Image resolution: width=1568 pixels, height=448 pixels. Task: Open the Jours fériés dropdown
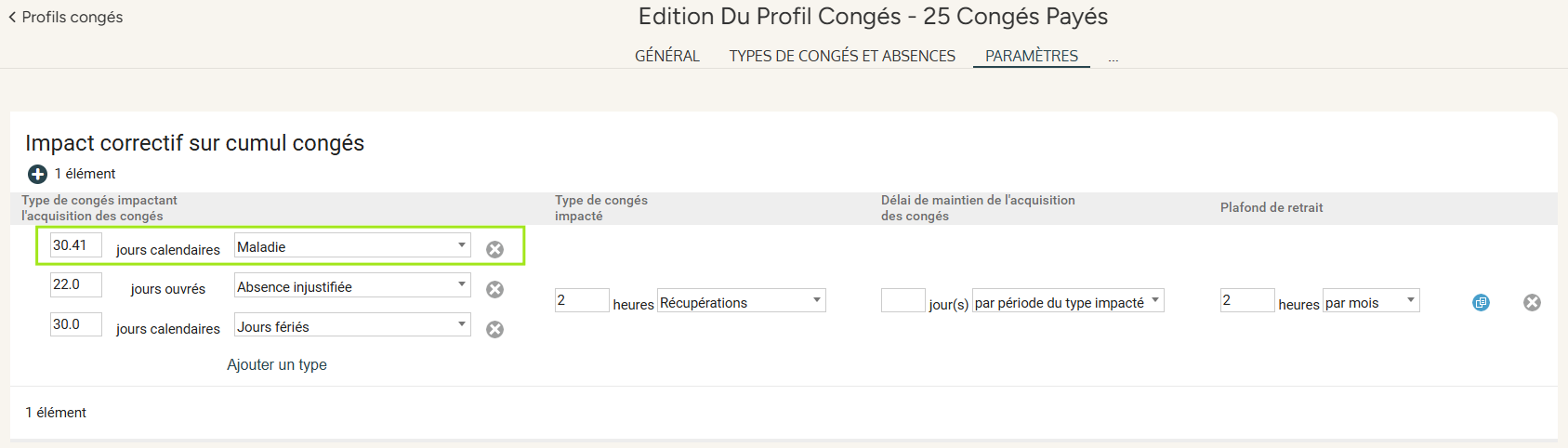(352, 325)
